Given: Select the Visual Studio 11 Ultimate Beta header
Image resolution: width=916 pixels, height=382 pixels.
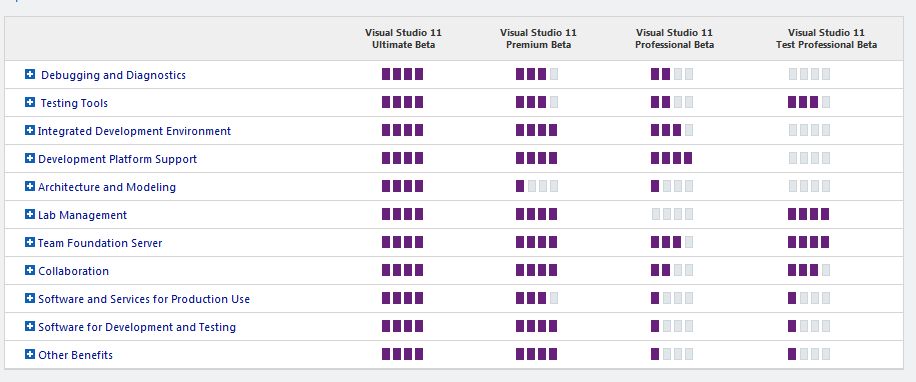Looking at the screenshot, I should click(403, 39).
